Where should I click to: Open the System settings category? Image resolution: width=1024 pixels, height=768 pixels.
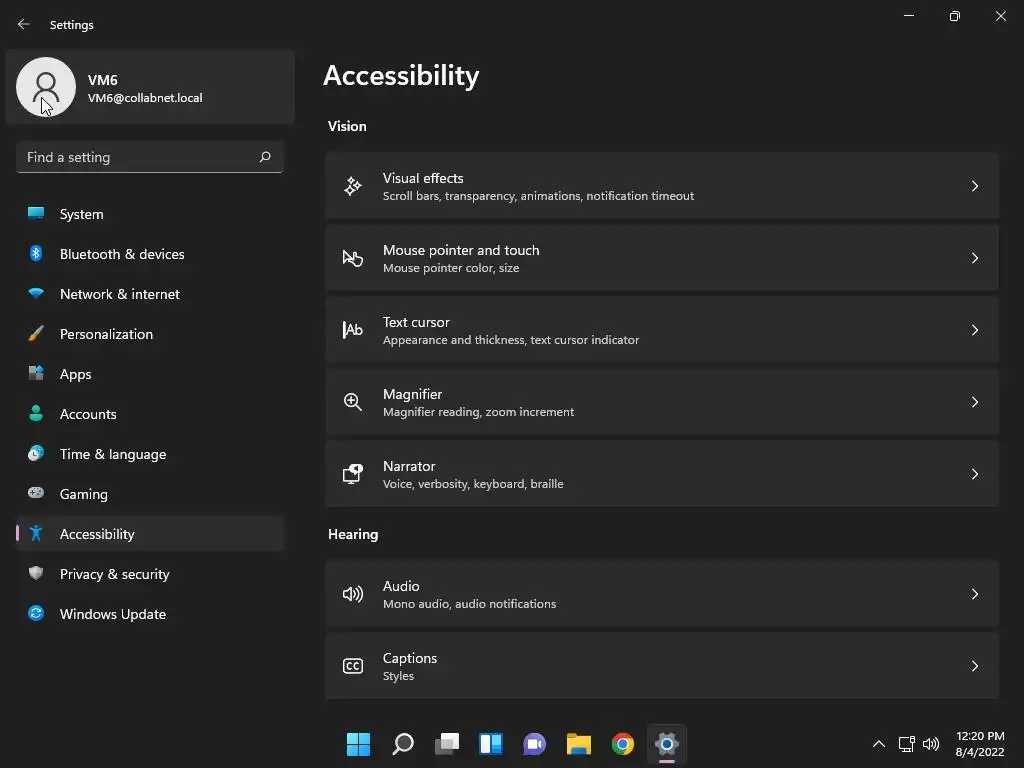pos(82,214)
